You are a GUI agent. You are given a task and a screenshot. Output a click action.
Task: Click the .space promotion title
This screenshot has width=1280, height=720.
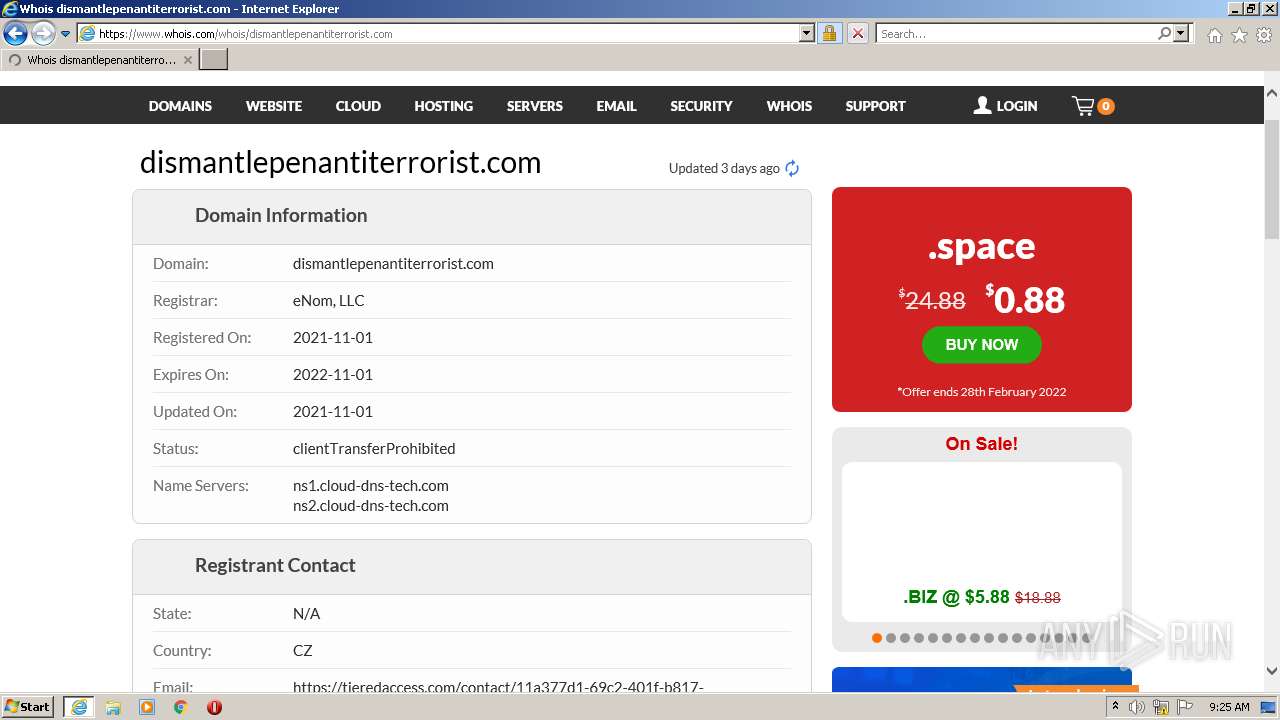click(981, 247)
